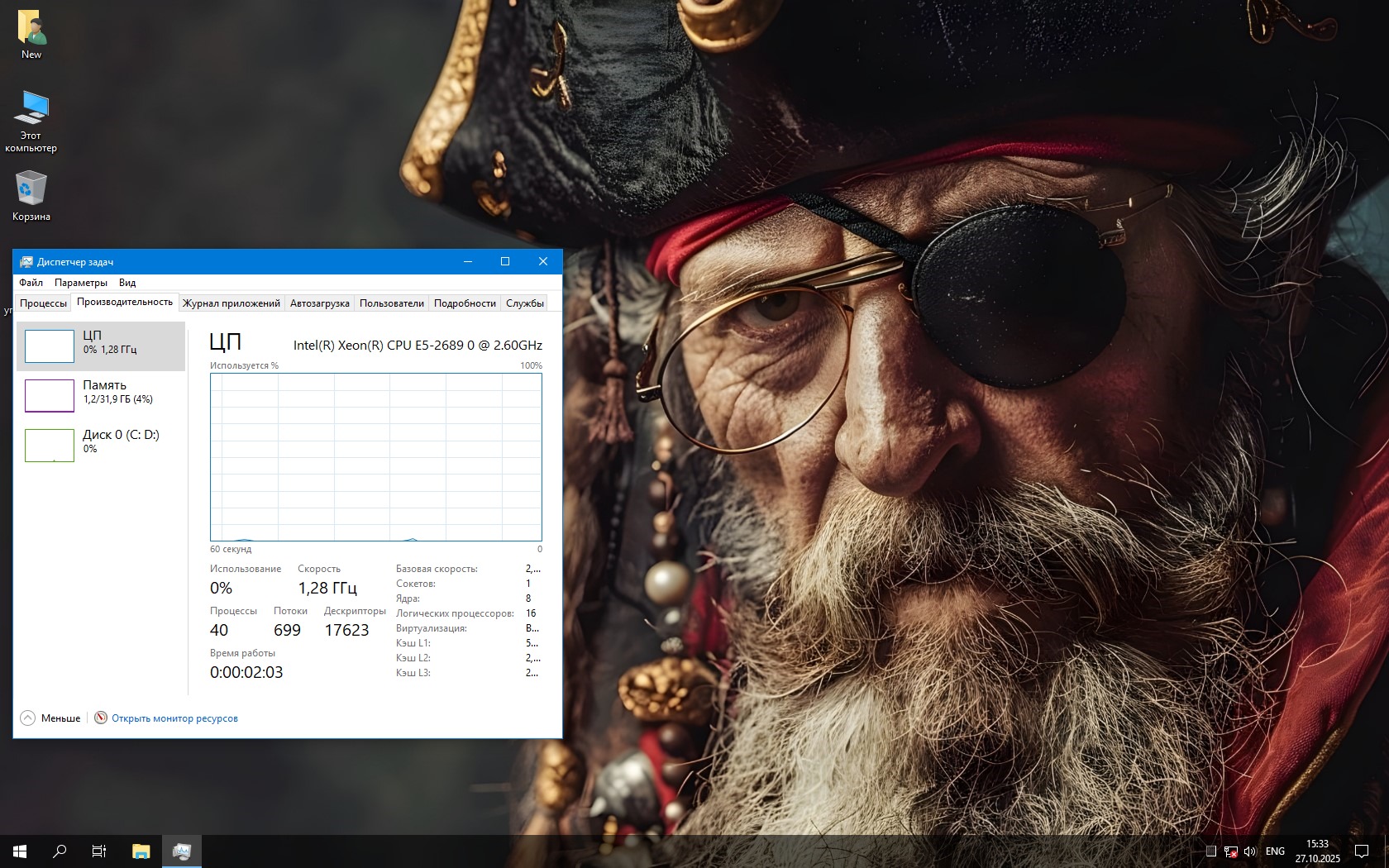Open the Параметры menu
The width and height of the screenshot is (1389, 868).
click(80, 283)
